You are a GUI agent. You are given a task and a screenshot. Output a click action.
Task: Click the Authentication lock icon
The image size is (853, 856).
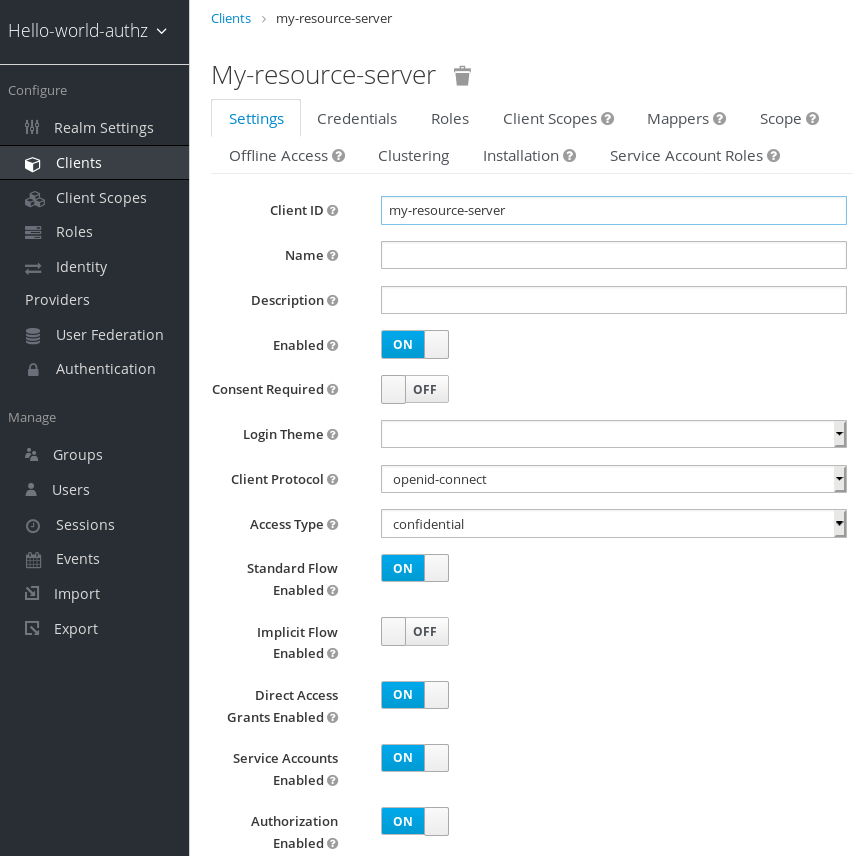click(x=34, y=370)
